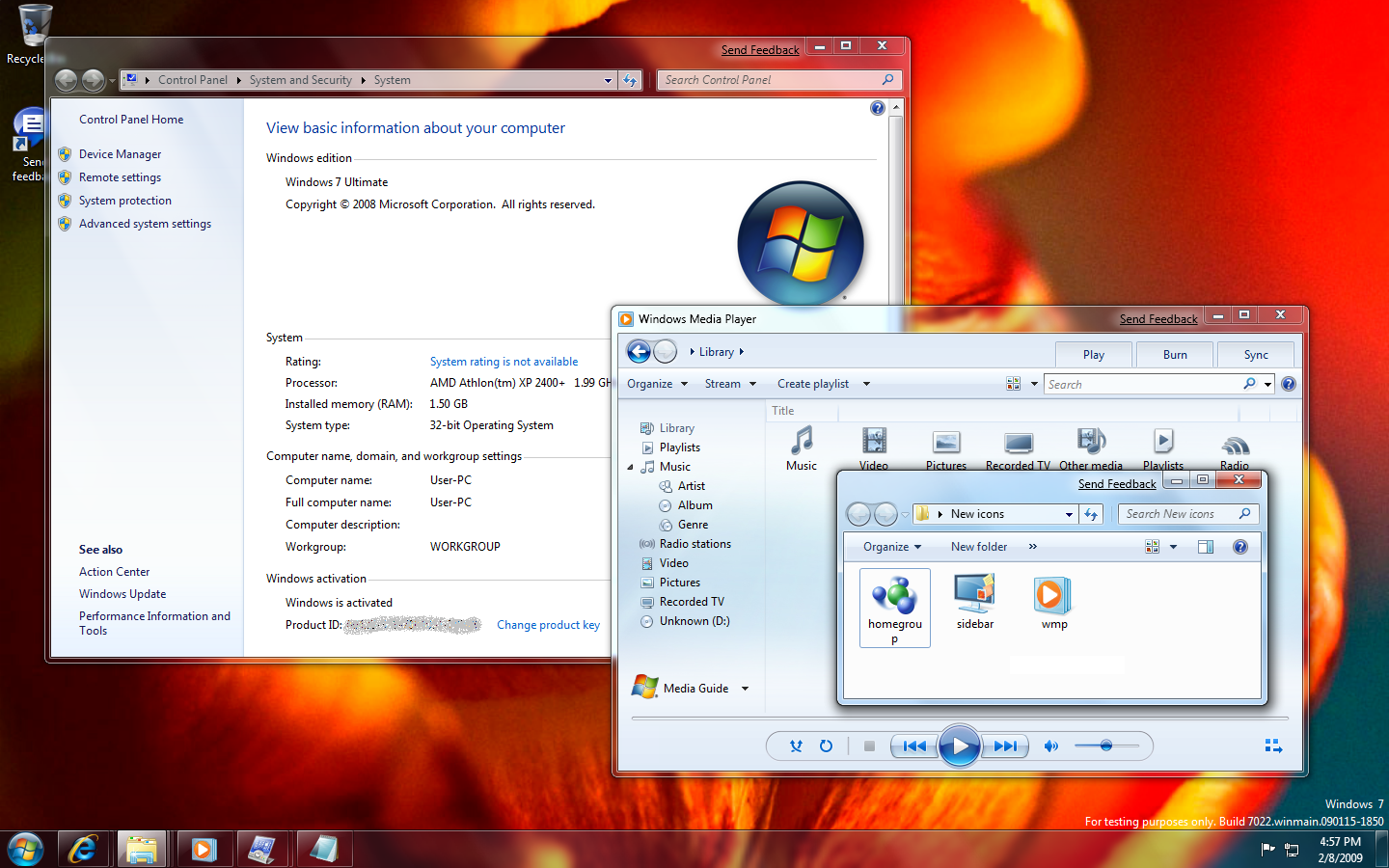The width and height of the screenshot is (1389, 868).
Task: Open Windows Explorer from the taskbar
Action: (x=142, y=850)
